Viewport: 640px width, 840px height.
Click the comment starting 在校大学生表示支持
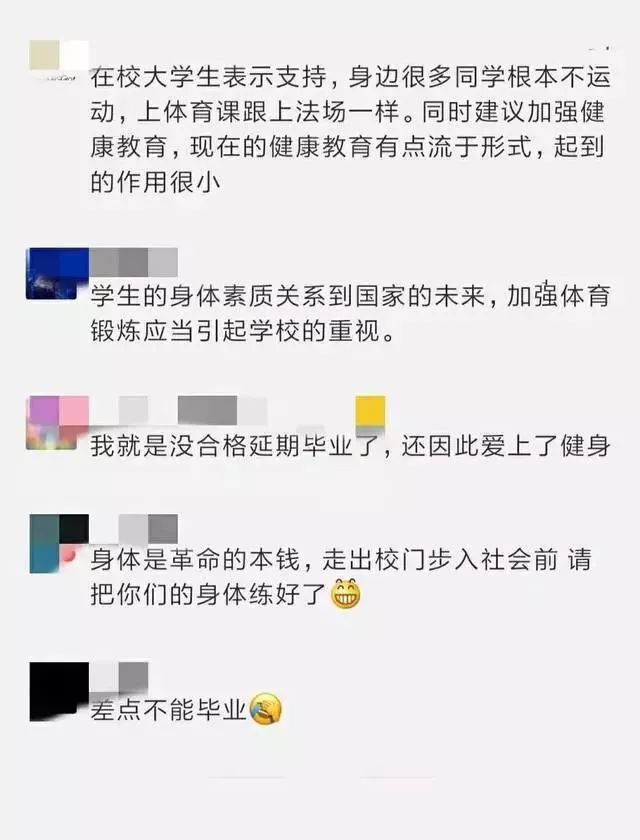350,129
